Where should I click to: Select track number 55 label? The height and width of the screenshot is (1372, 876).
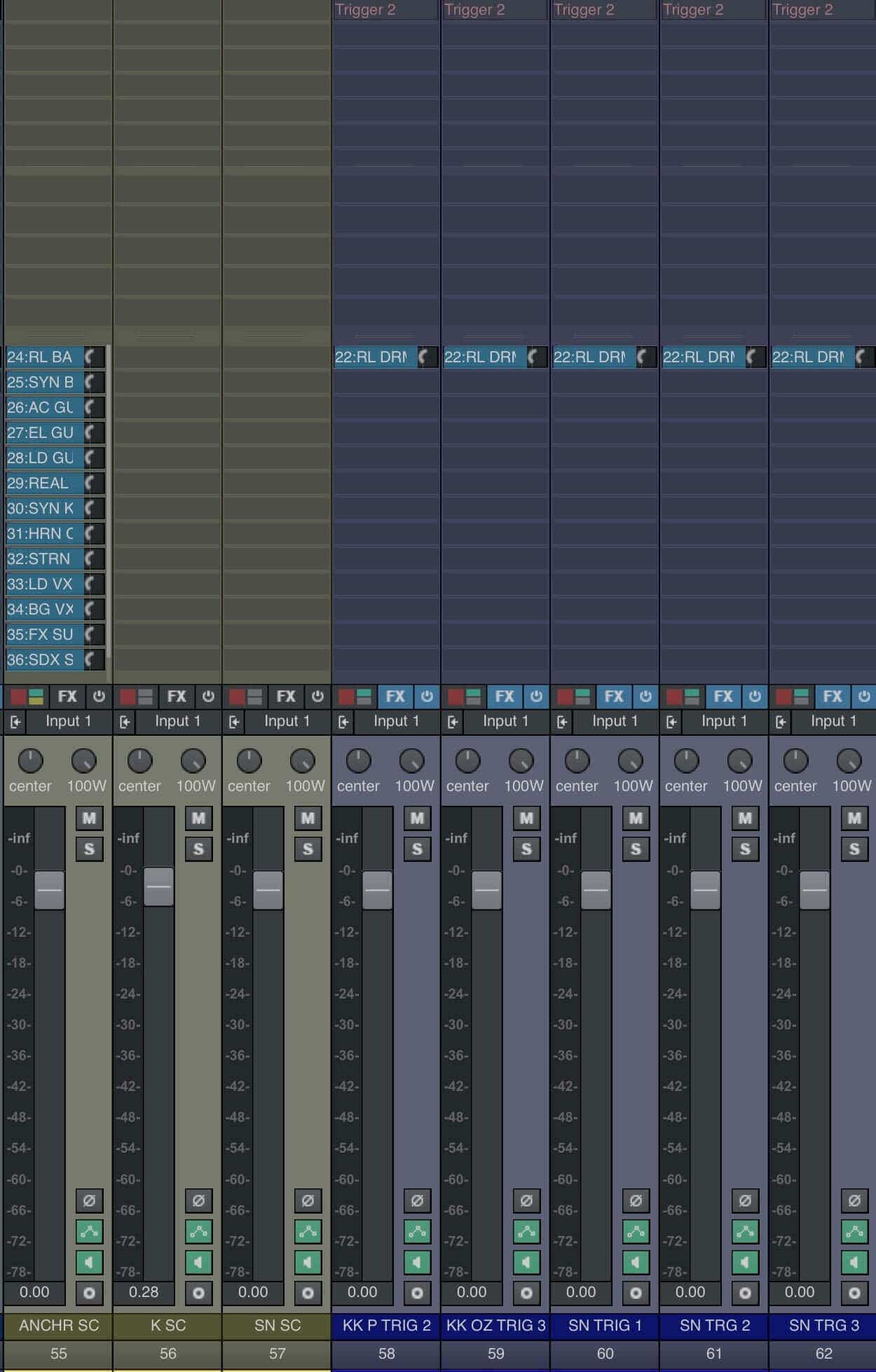tap(58, 1353)
